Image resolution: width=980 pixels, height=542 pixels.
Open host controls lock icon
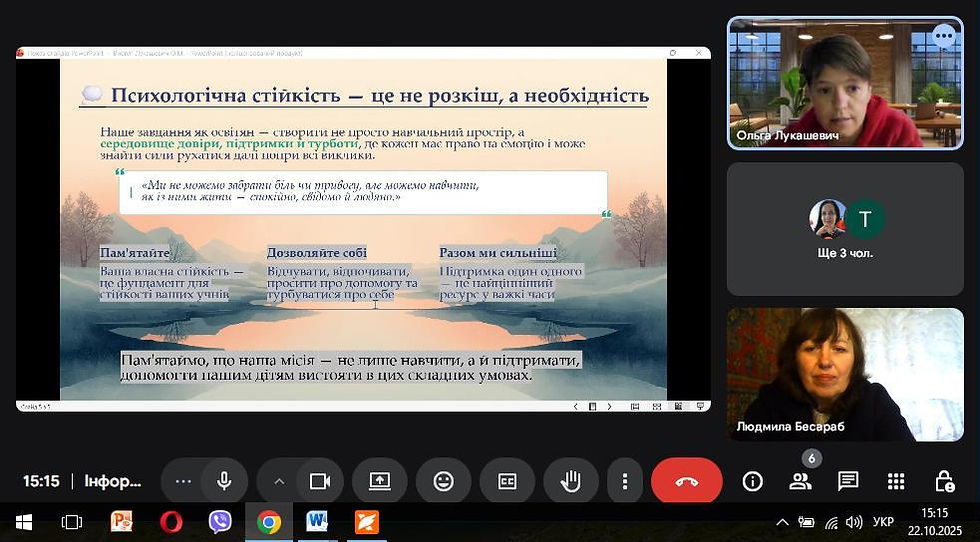pyautogui.click(x=944, y=481)
